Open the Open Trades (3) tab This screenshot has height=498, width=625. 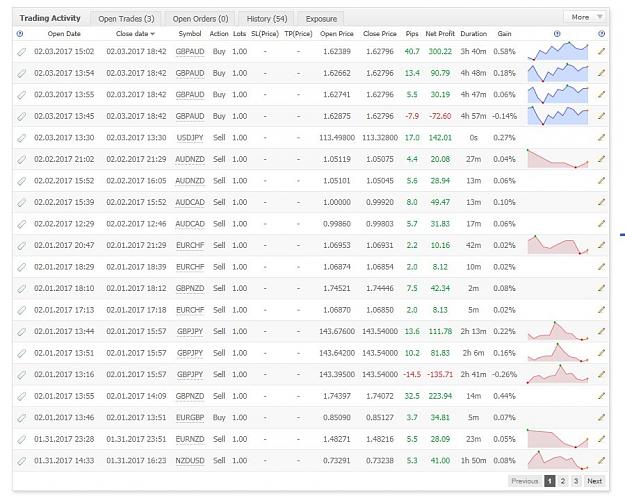coord(126,19)
